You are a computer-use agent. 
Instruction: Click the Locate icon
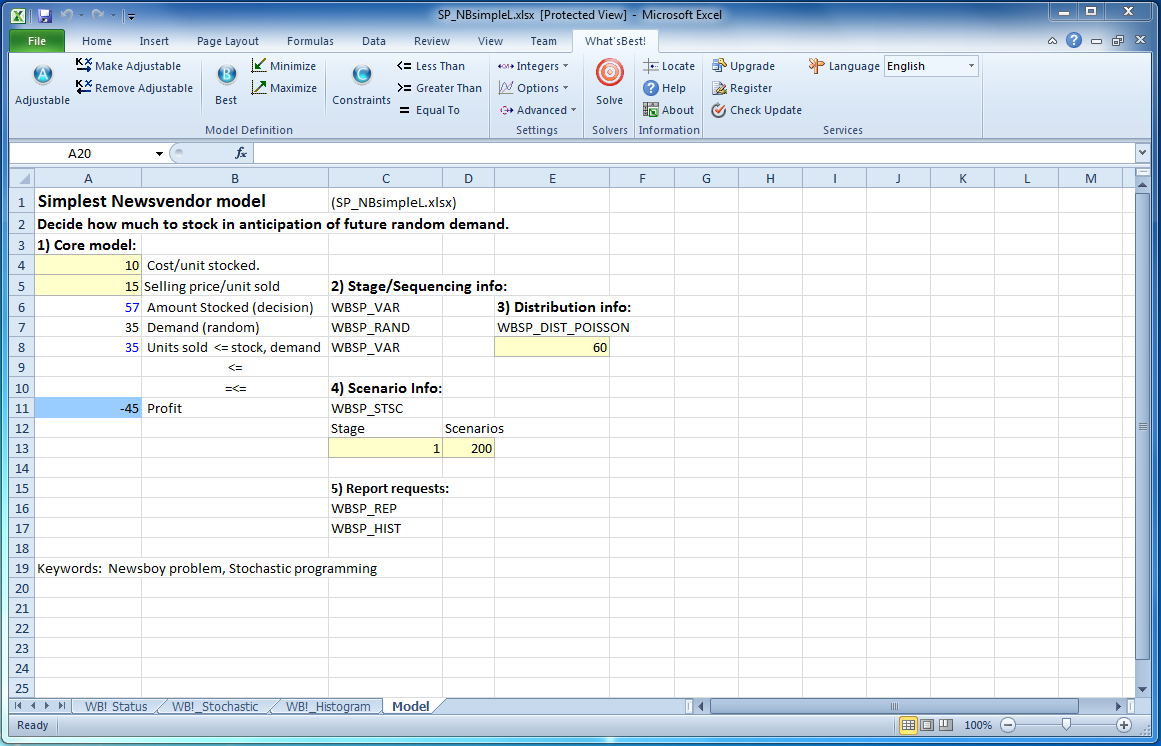coord(651,66)
